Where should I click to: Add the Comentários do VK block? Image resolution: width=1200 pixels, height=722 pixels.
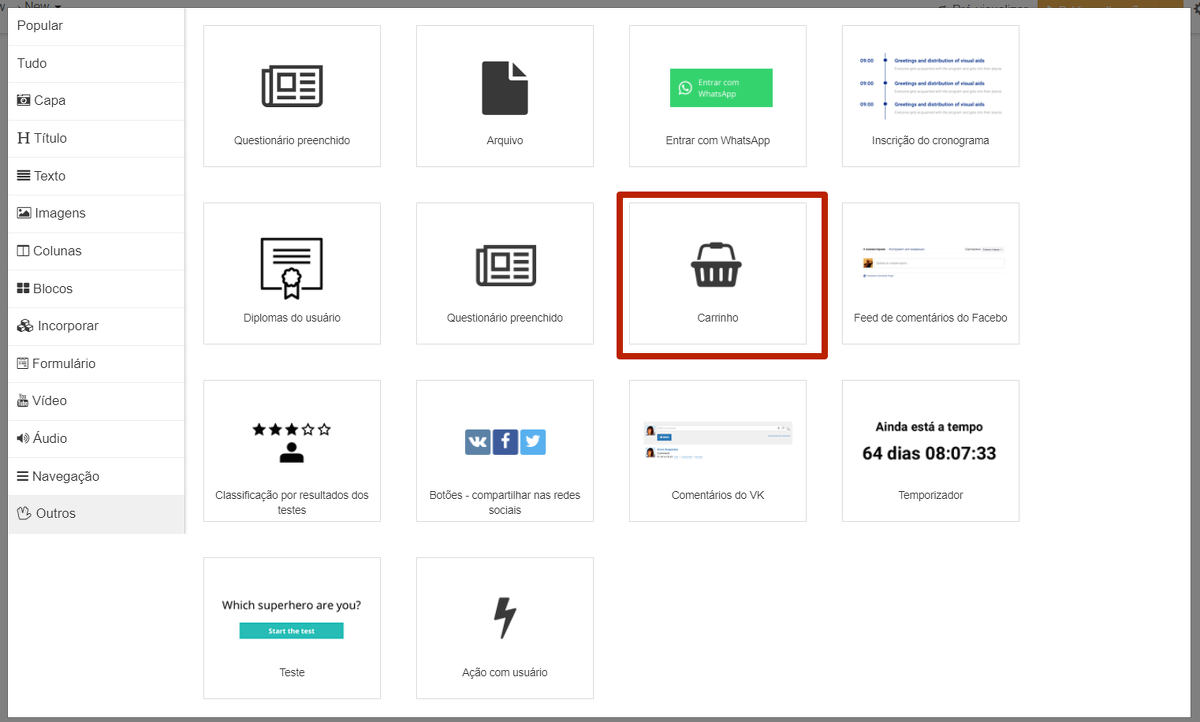(x=717, y=451)
